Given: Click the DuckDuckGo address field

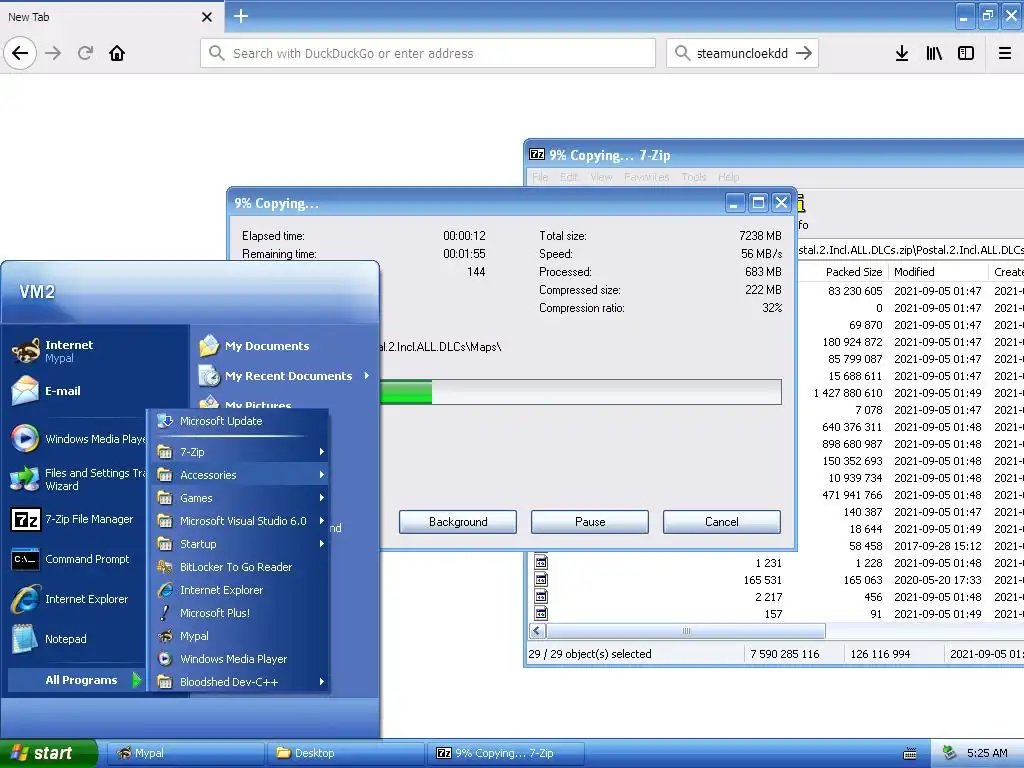Looking at the screenshot, I should point(428,53).
